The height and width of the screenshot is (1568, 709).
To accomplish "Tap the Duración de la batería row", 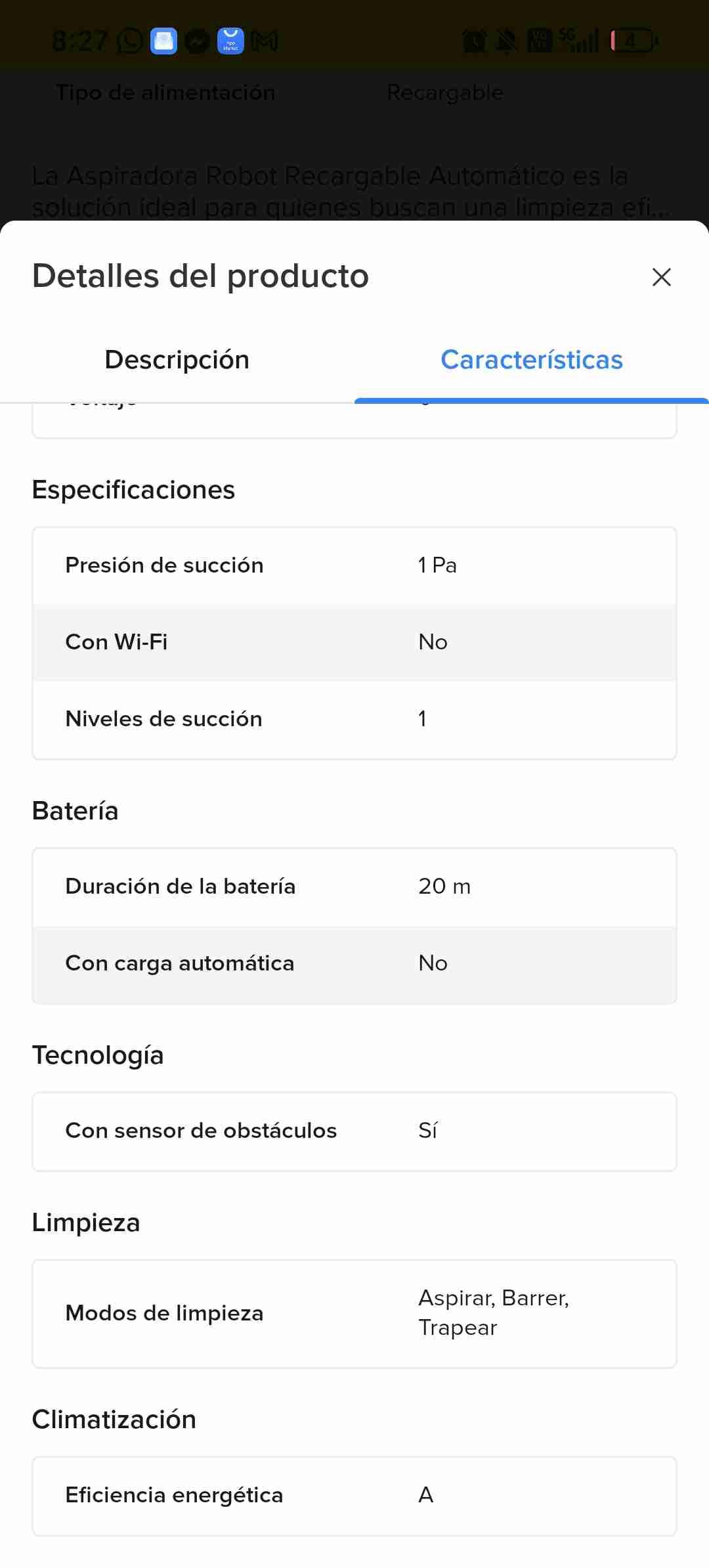I will [x=354, y=886].
